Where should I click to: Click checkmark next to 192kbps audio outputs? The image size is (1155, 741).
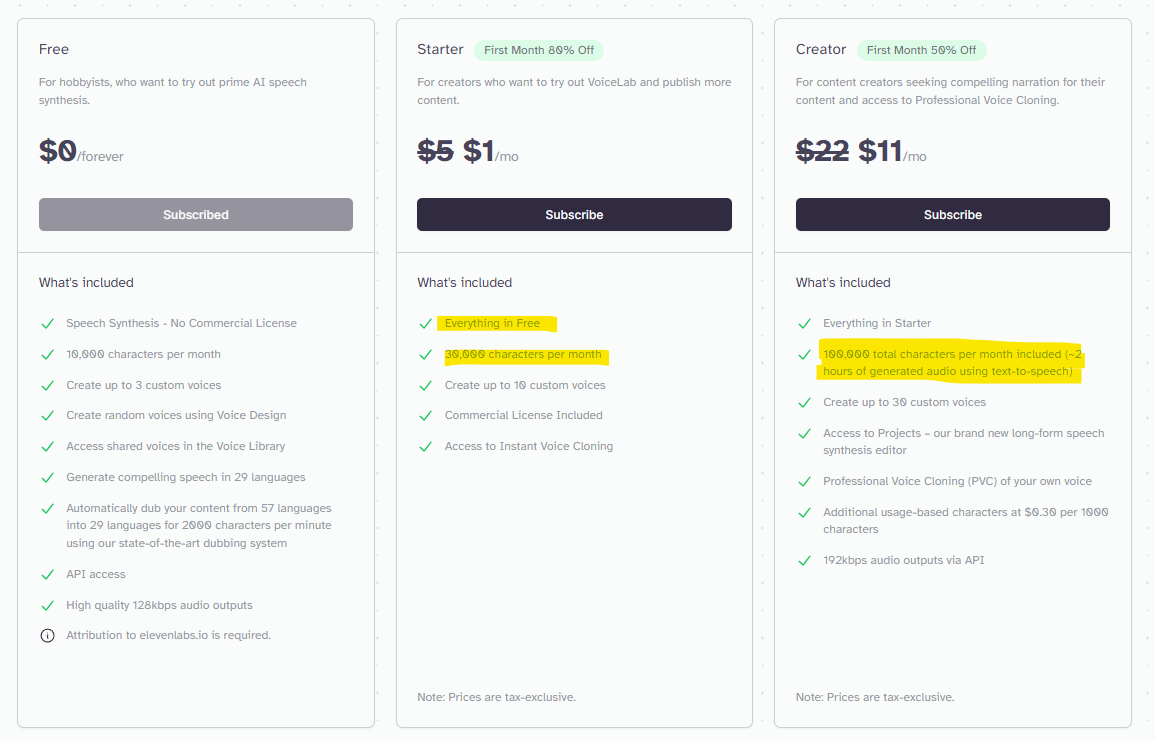tap(804, 560)
